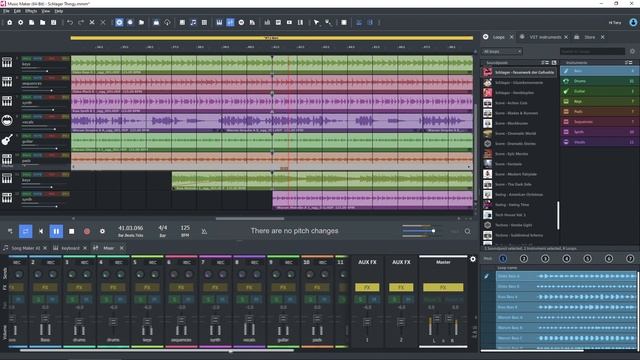The image size is (640, 360).
Task: Click the pencil icon beside loop list
Action: pyautogui.click(x=487, y=276)
